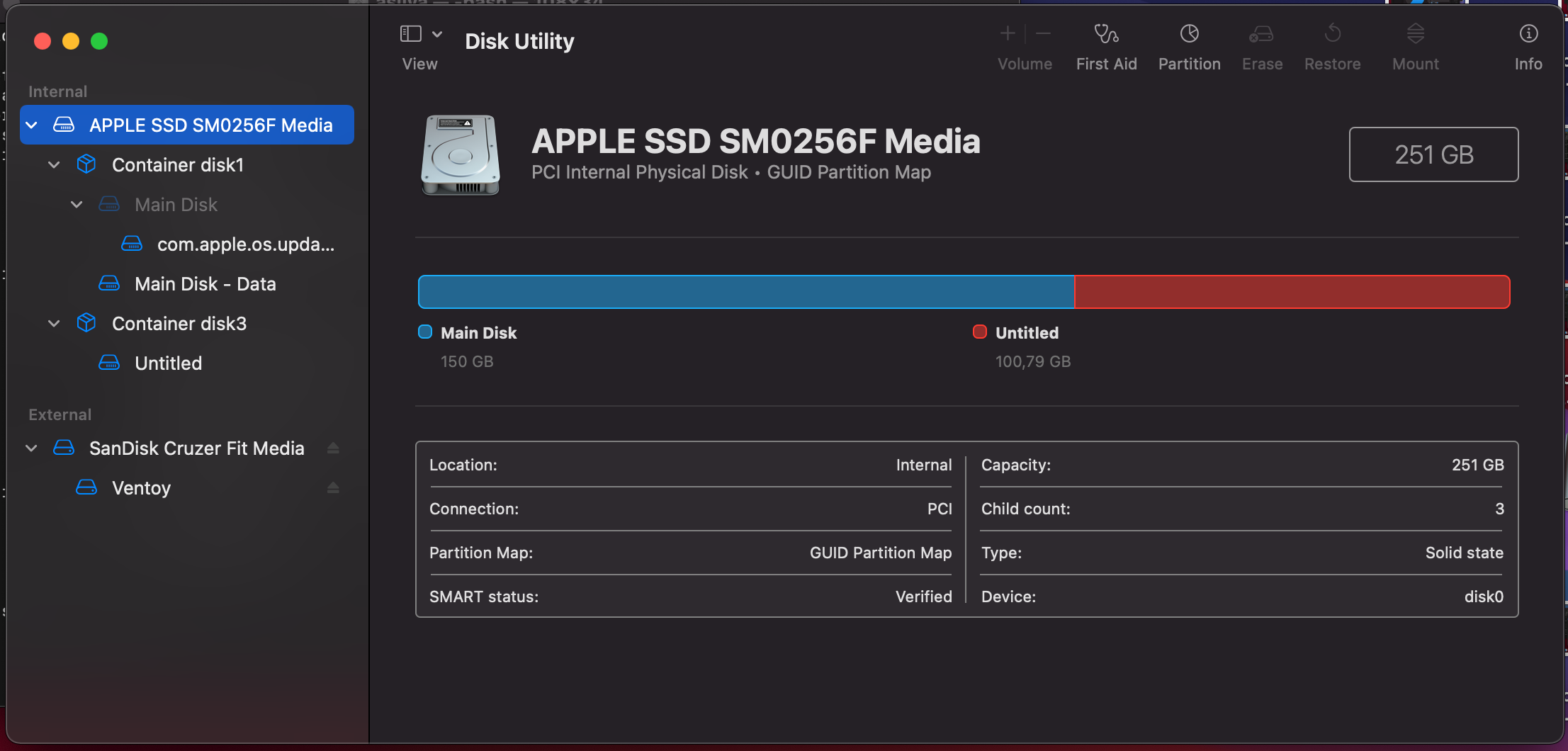
Task: Click the Connection PCI value
Action: click(940, 509)
